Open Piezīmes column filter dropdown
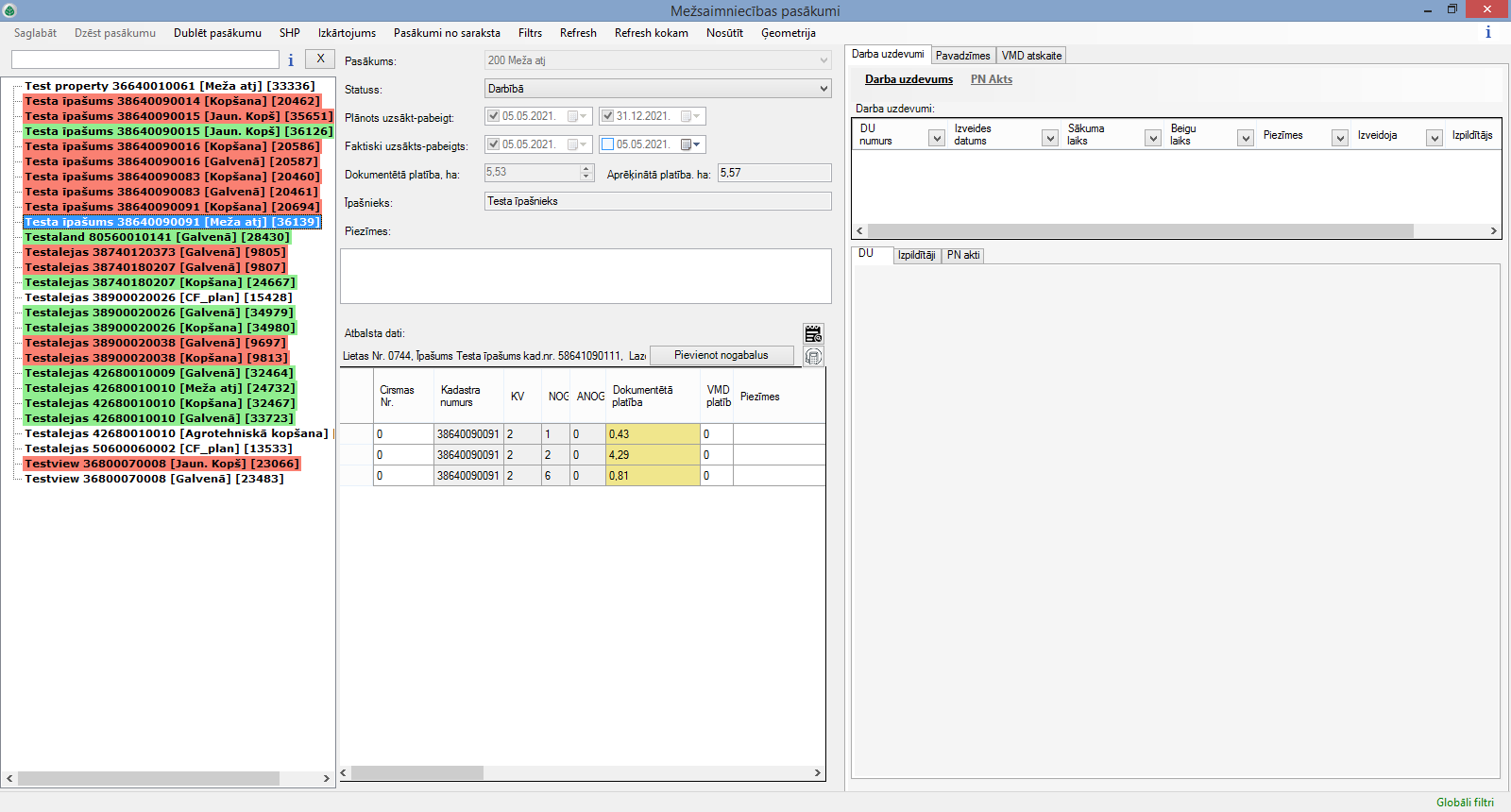The image size is (1511, 812). [x=1339, y=138]
